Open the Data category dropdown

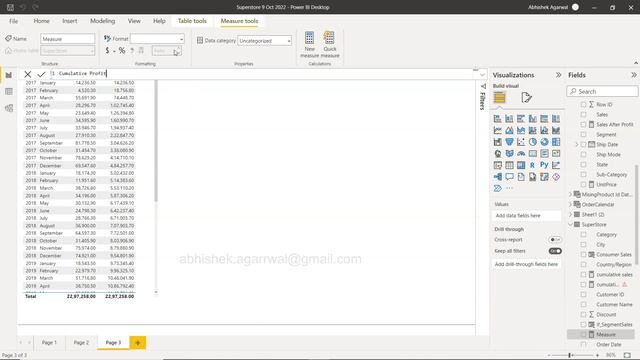[264, 41]
